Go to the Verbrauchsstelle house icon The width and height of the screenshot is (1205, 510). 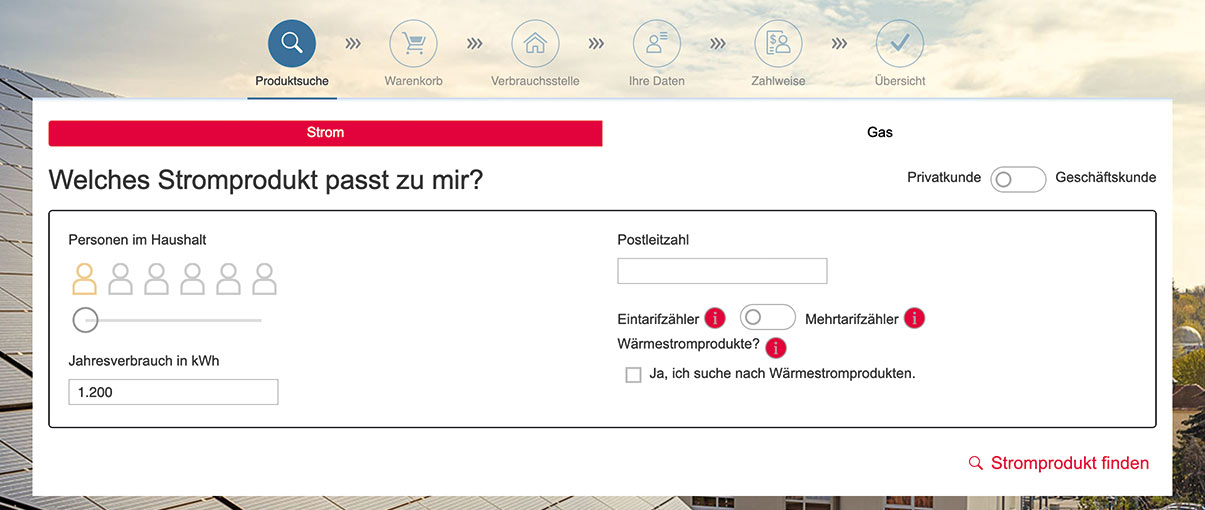tap(535, 44)
